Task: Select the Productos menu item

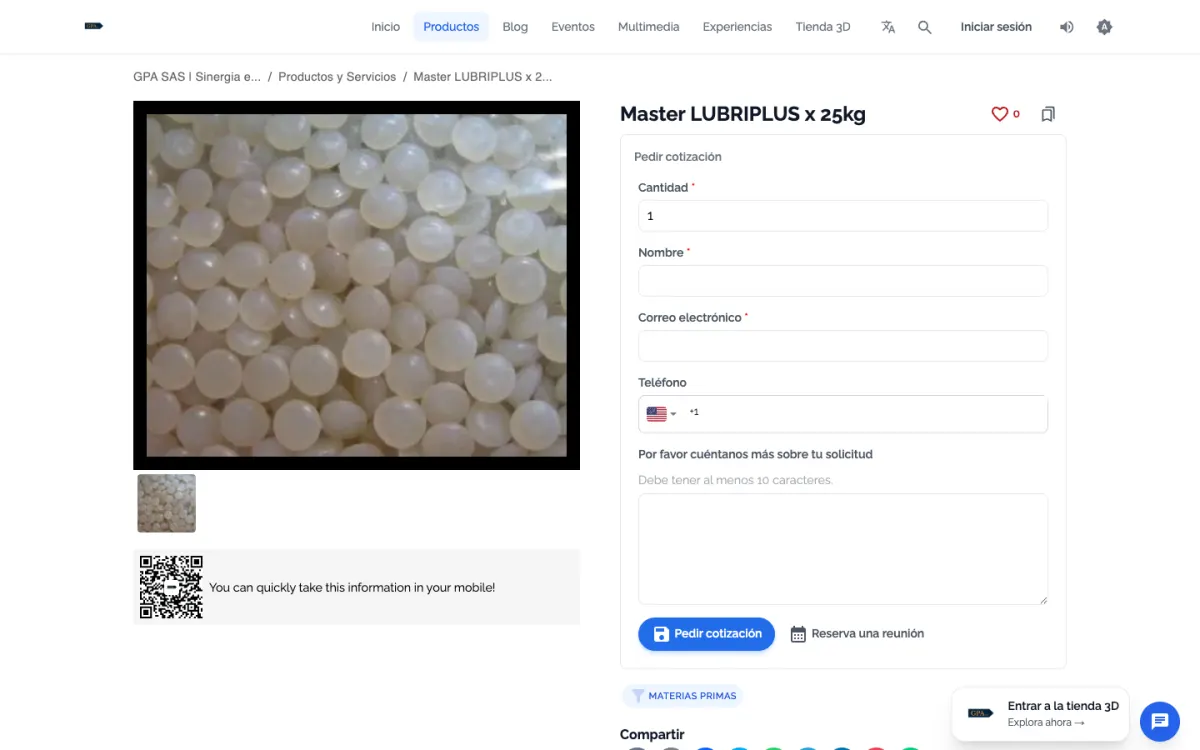Action: pos(451,27)
